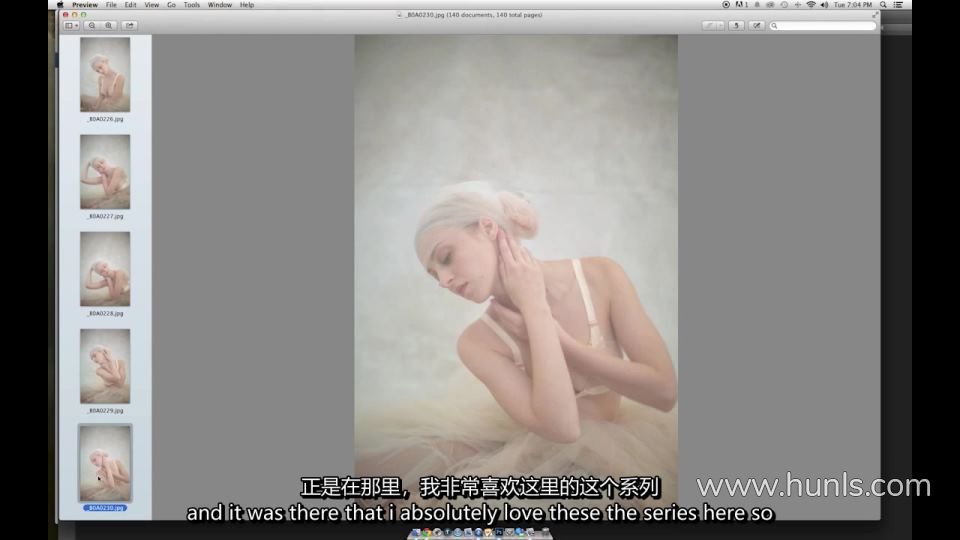960x540 pixels.
Task: Click the Share toolbar button
Action: (x=129, y=26)
